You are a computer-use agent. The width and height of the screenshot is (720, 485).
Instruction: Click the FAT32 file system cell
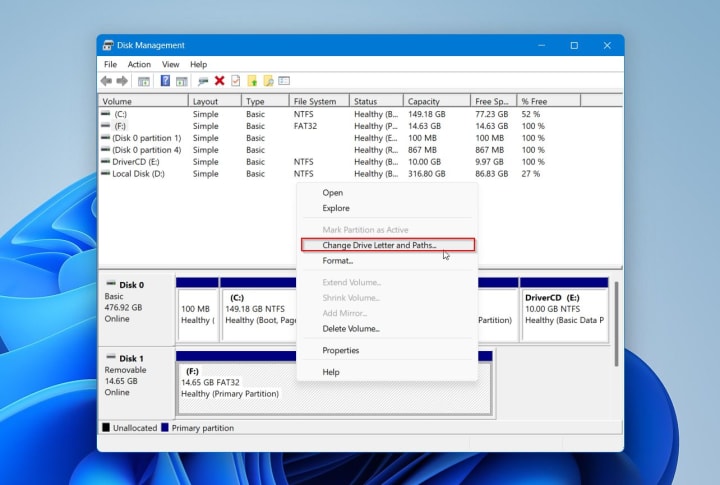pos(305,126)
